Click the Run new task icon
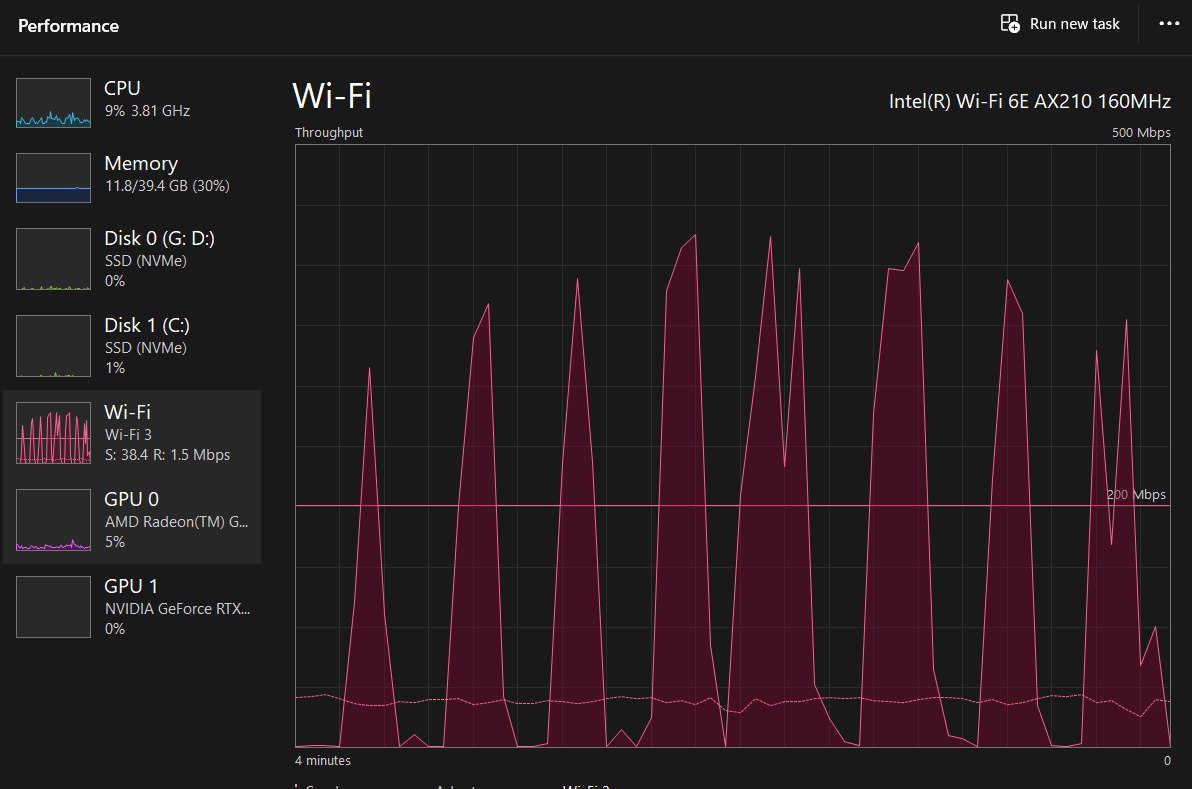 1010,24
